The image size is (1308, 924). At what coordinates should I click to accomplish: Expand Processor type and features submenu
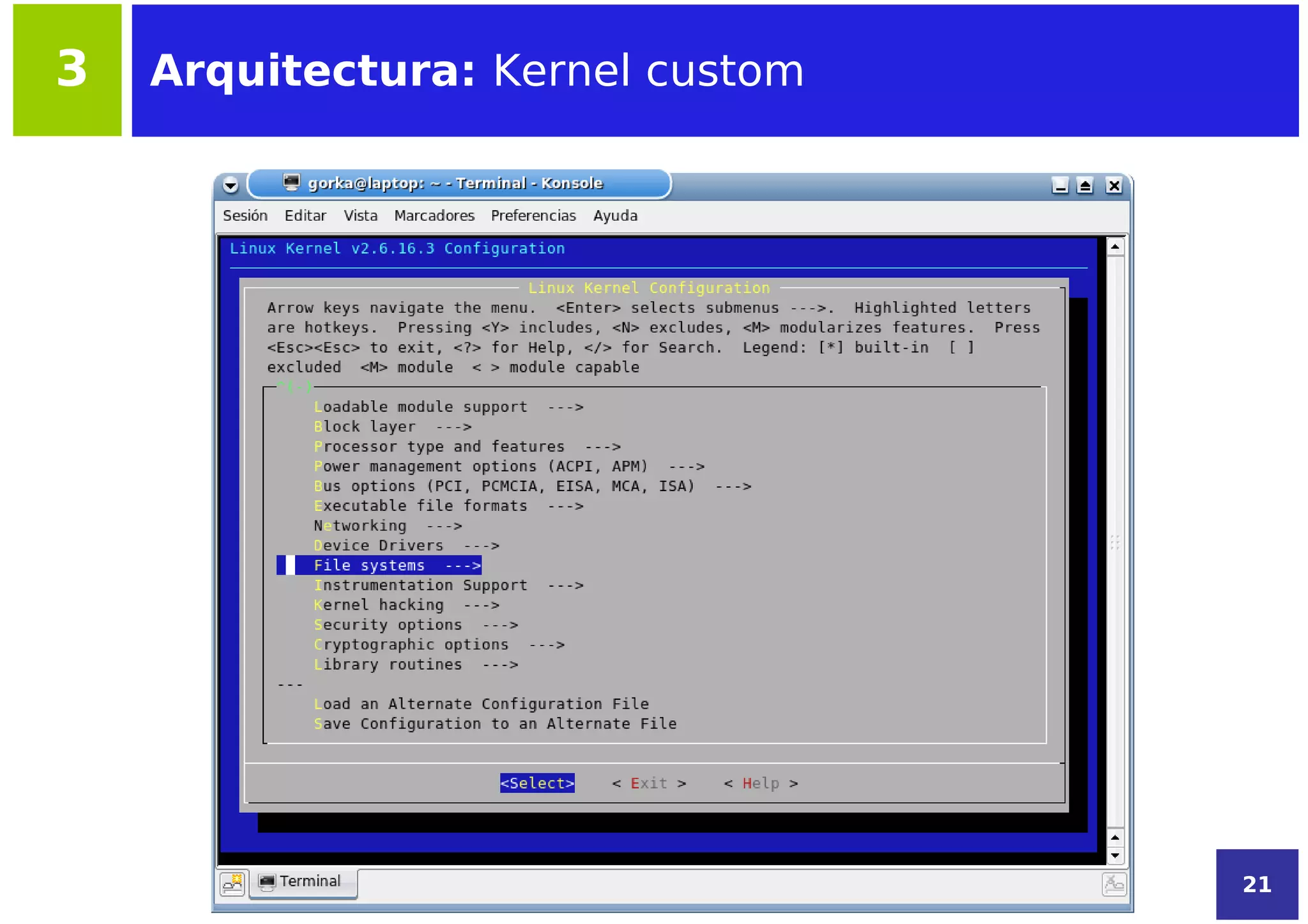(467, 446)
